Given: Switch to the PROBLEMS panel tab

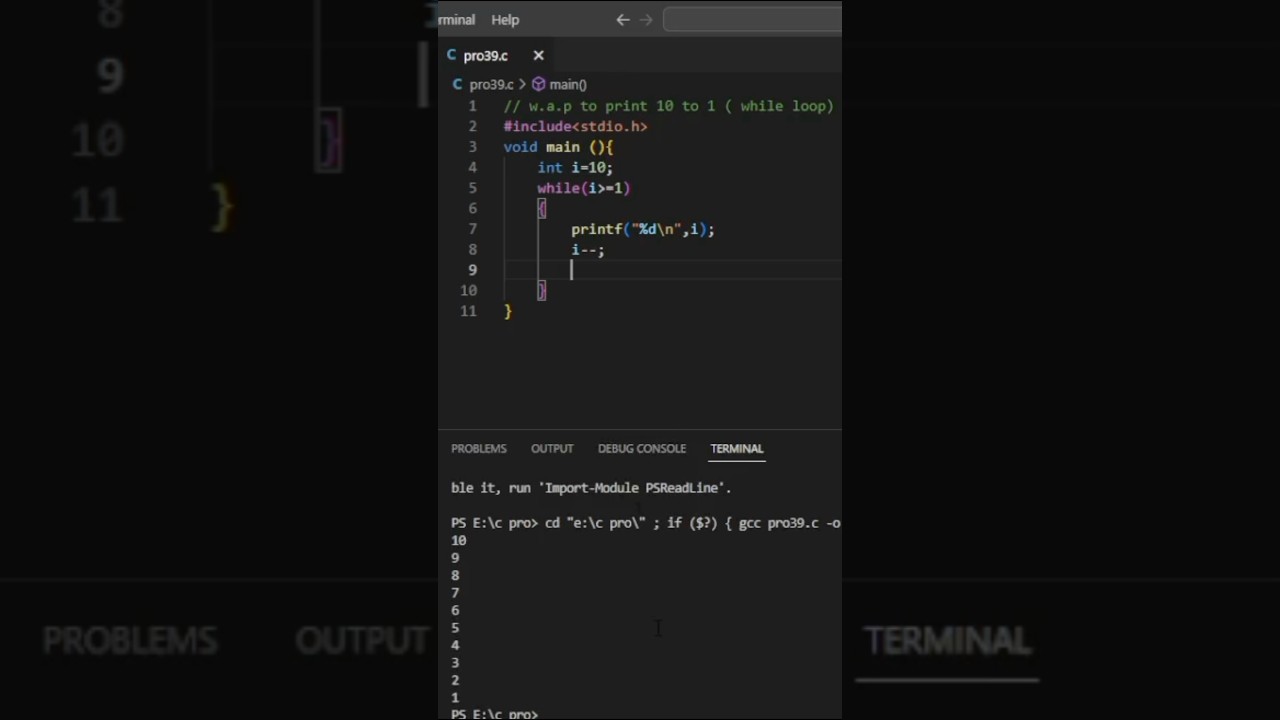Looking at the screenshot, I should (x=479, y=449).
